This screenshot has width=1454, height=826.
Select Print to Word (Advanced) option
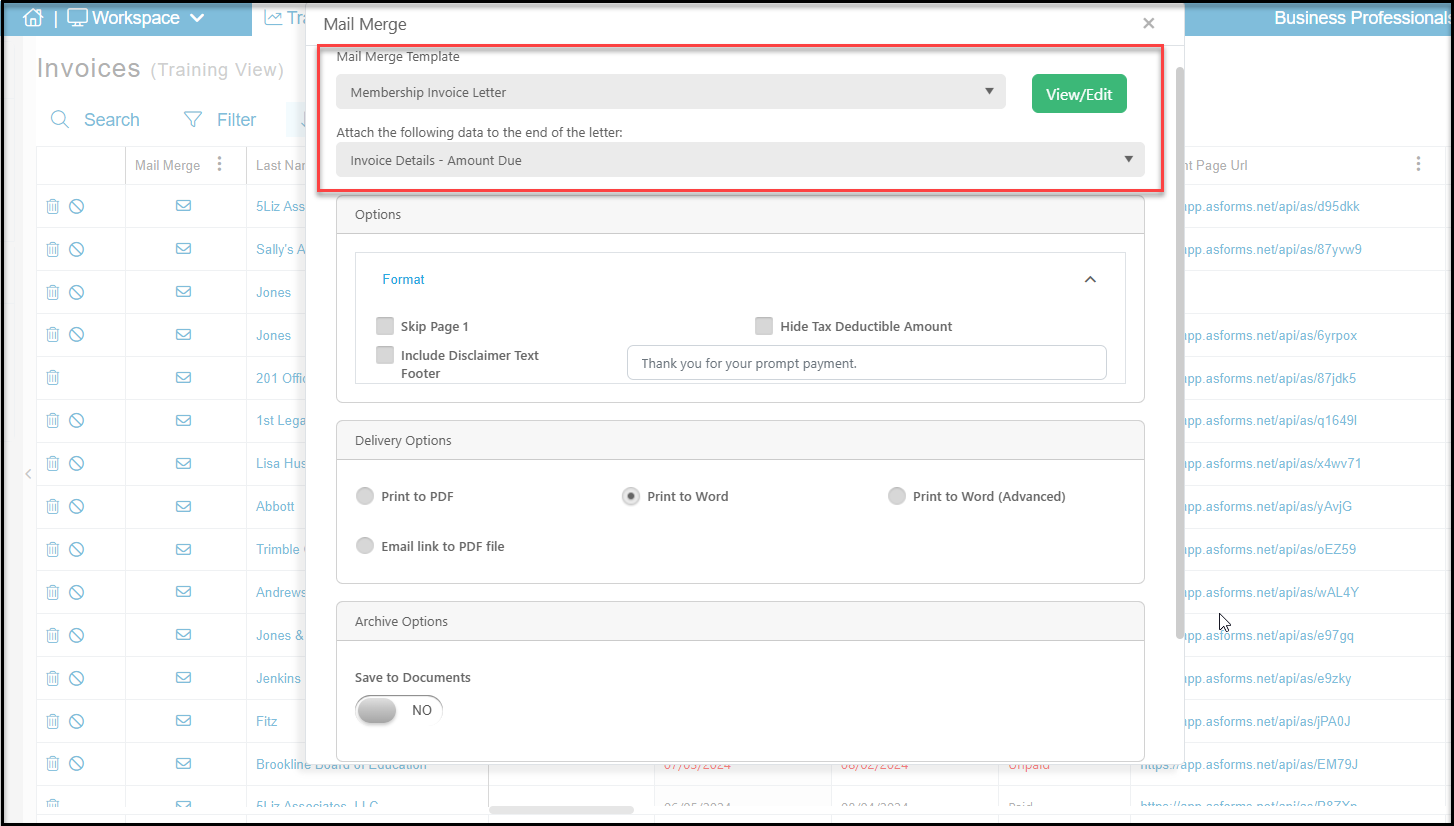[897, 496]
